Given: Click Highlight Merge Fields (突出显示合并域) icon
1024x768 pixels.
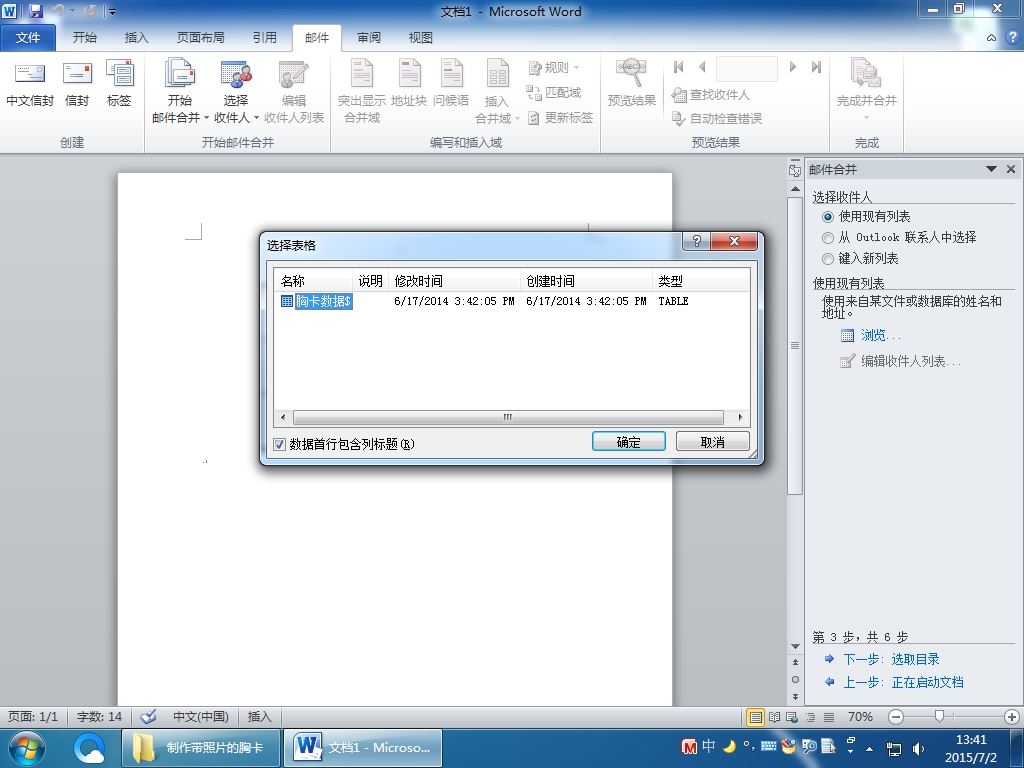Looking at the screenshot, I should coord(362,91).
